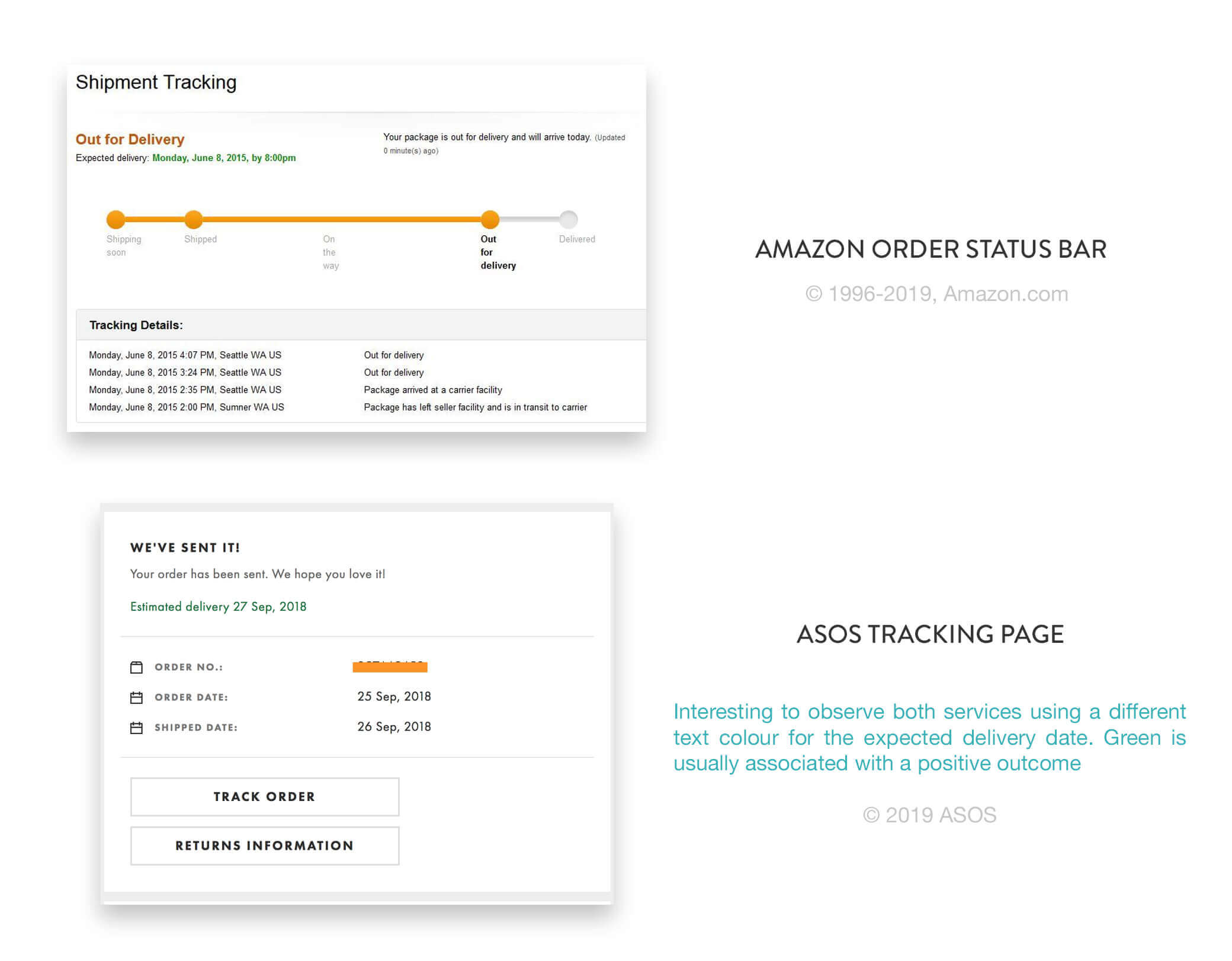Image resolution: width=1232 pixels, height=961 pixels.
Task: Click the Shipped progress dot
Action: [193, 219]
